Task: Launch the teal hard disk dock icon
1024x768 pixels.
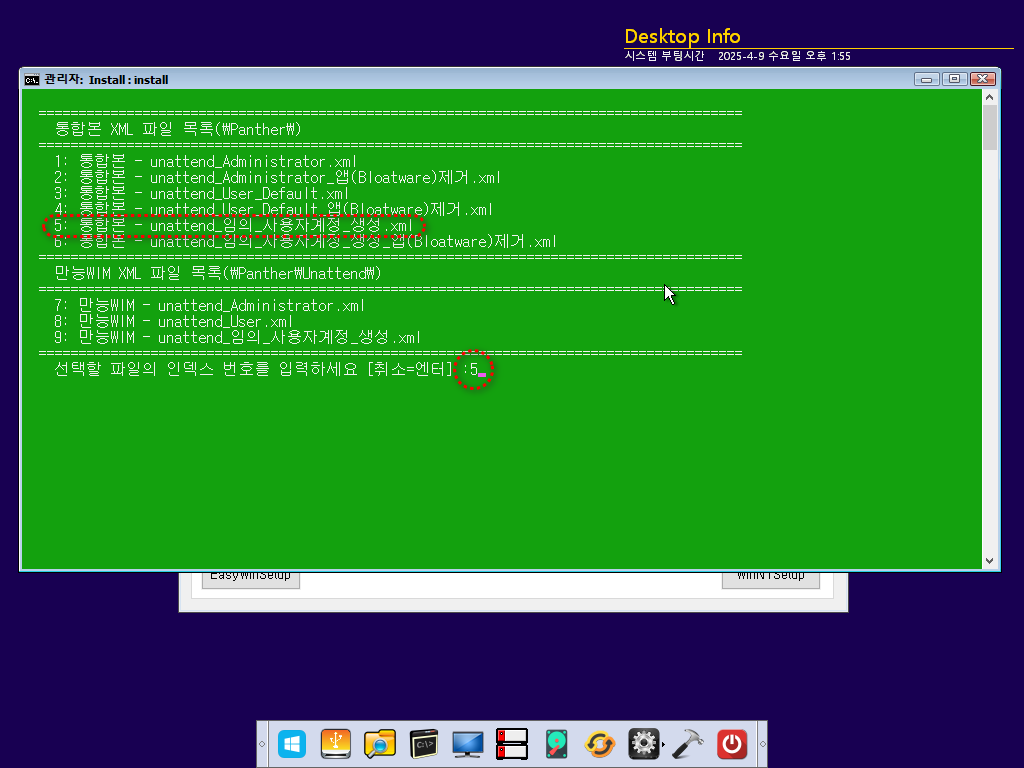Action: click(x=556, y=744)
